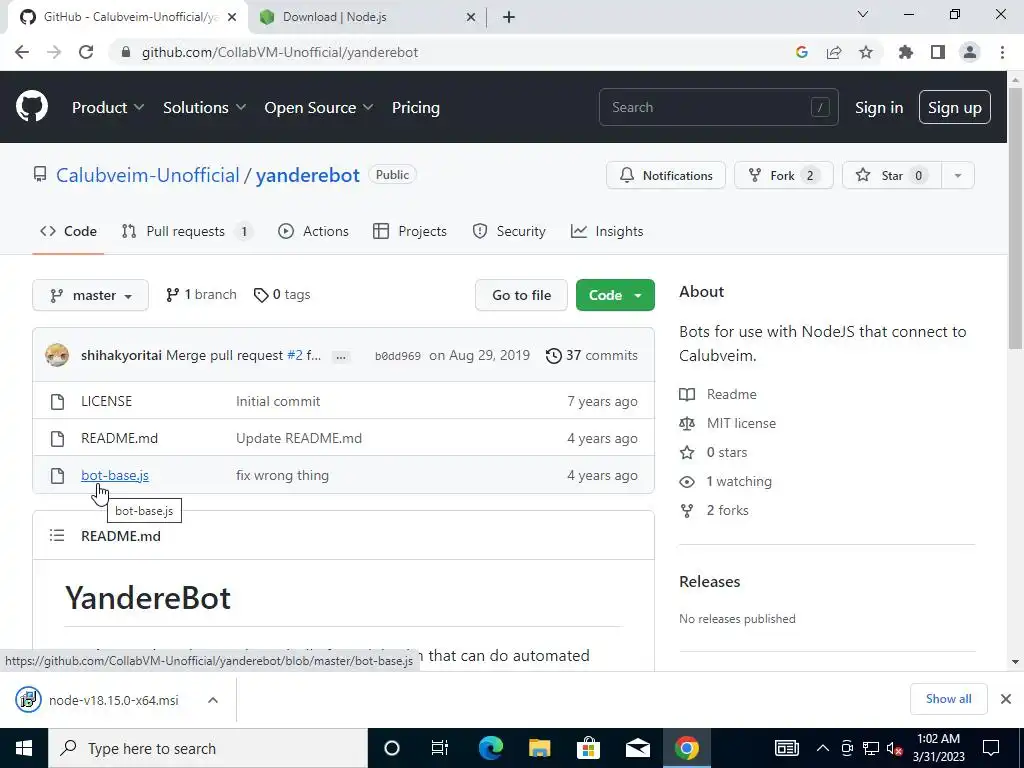The image size is (1024, 768).
Task: Go back with the browser back arrow
Action: point(22,52)
